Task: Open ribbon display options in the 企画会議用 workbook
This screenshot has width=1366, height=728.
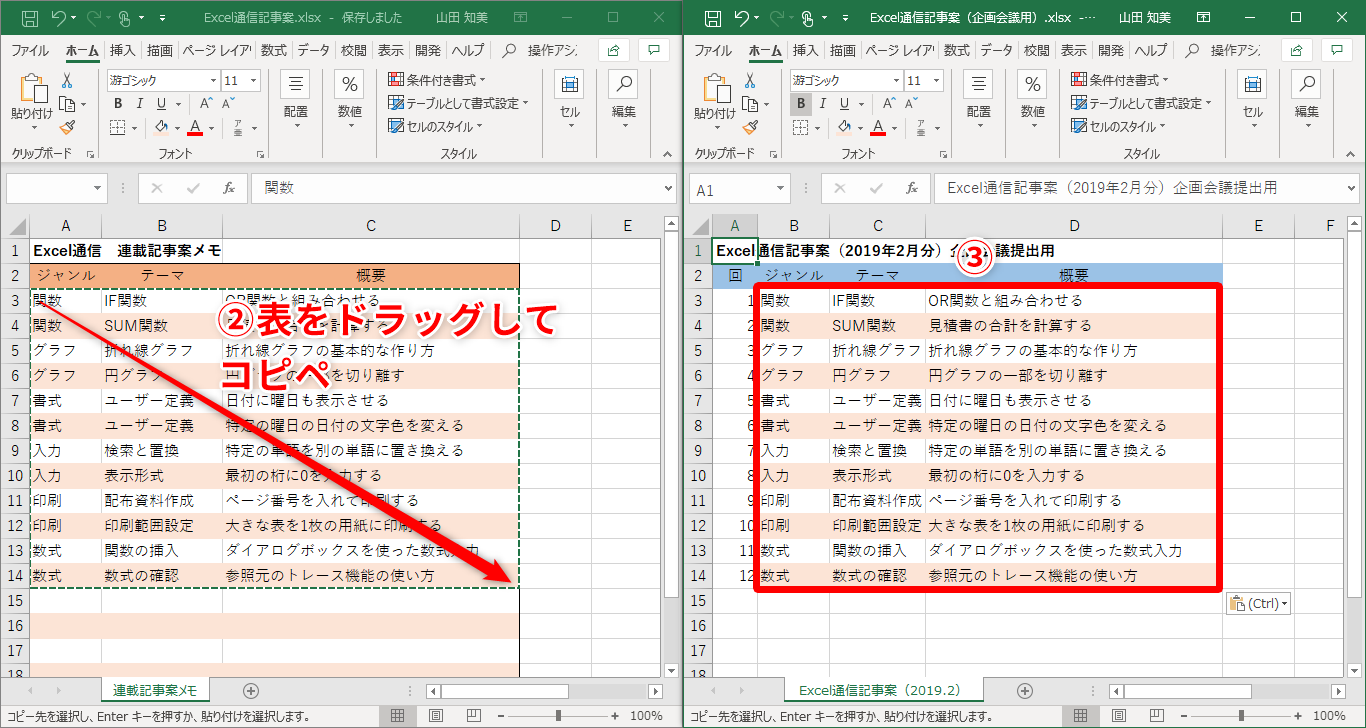Action: 1205,18
